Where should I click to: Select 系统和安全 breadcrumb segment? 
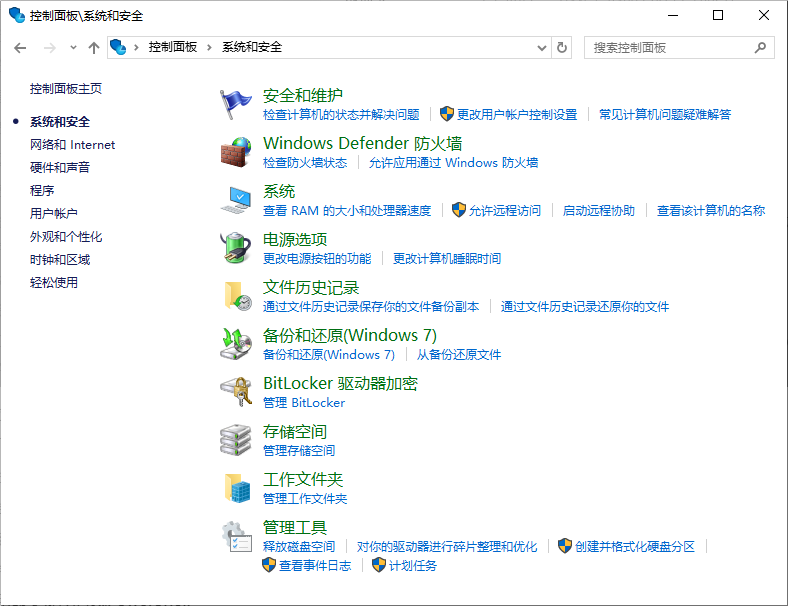pos(252,47)
